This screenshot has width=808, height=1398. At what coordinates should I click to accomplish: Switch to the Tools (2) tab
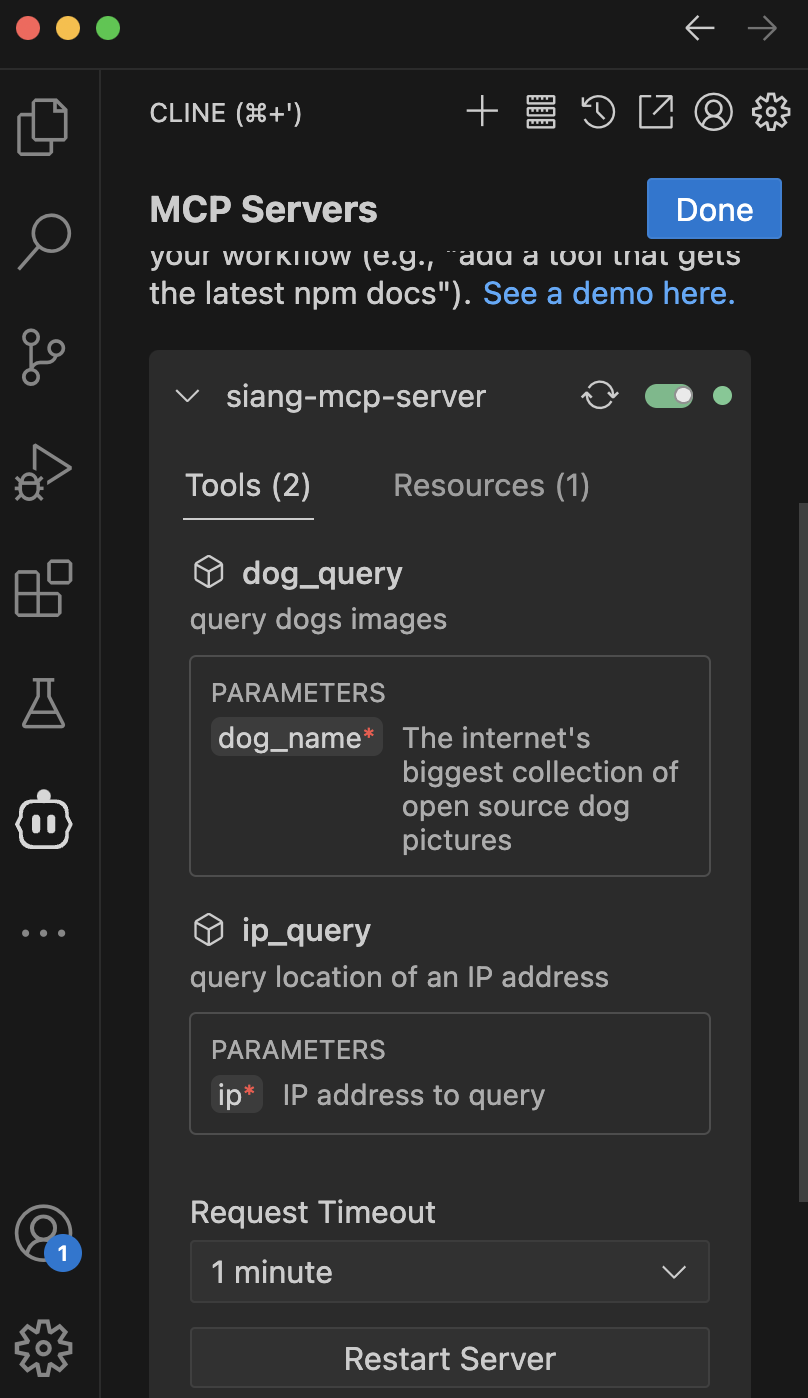[x=248, y=486]
